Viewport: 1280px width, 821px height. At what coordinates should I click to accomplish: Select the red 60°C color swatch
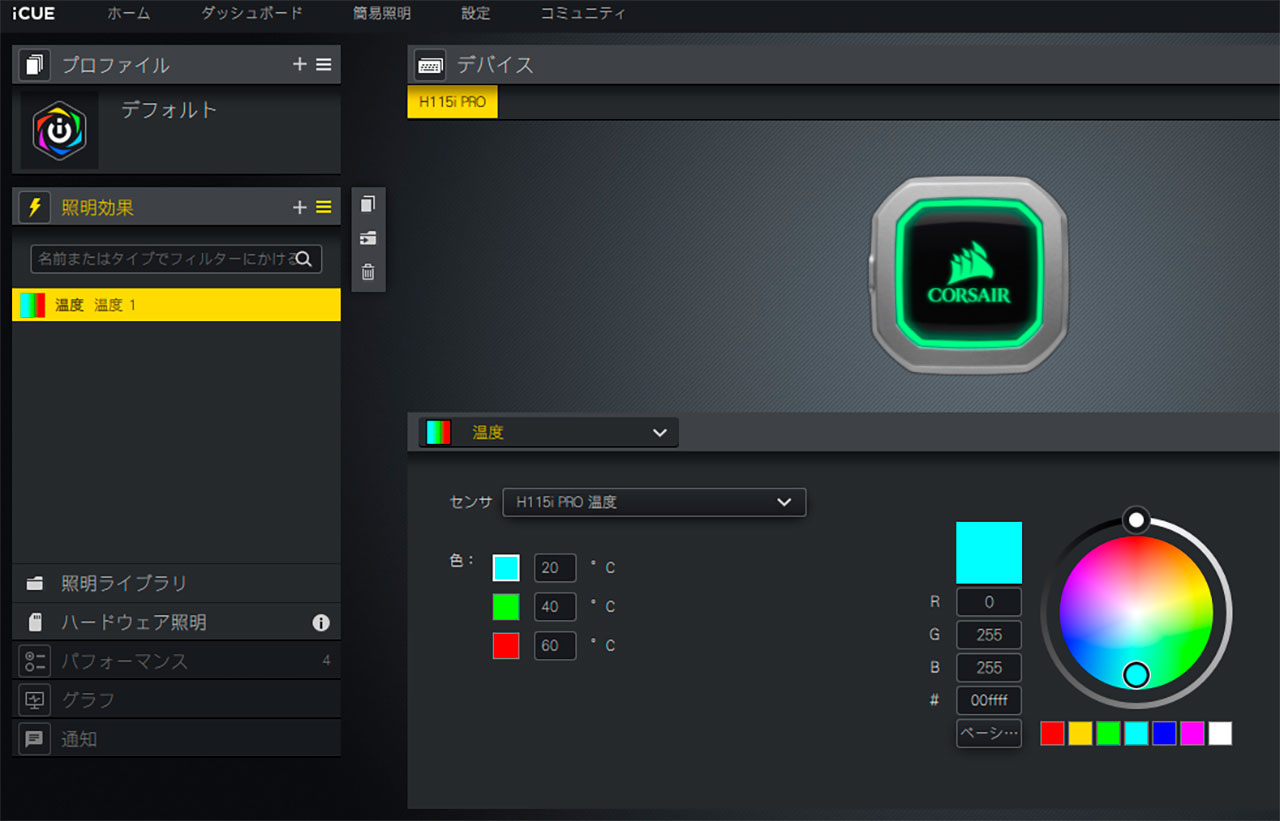(x=506, y=646)
